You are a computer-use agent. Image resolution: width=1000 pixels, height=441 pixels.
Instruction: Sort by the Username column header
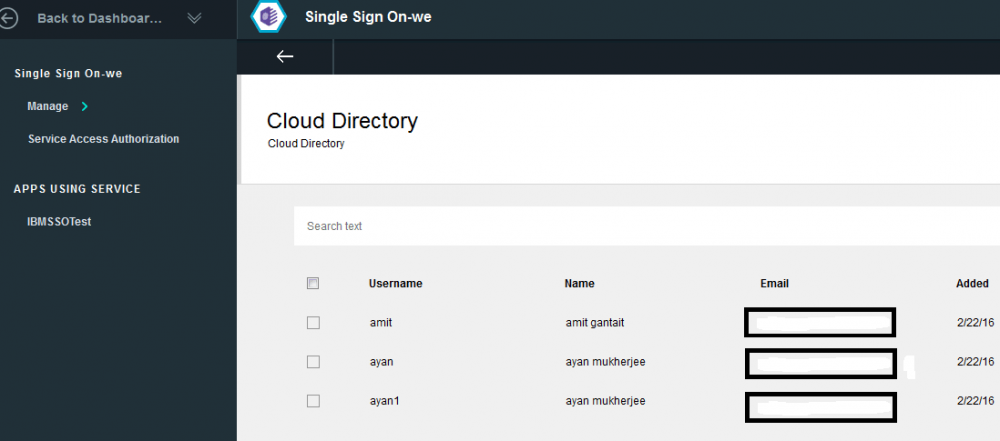tap(395, 284)
